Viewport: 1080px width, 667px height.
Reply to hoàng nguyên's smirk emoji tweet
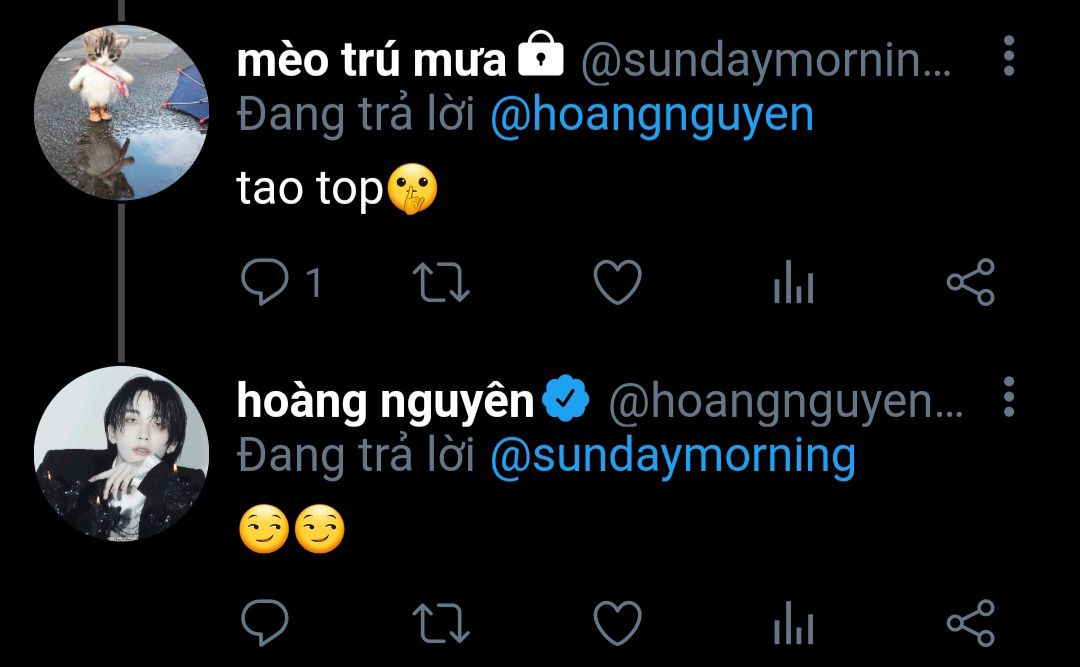click(266, 623)
